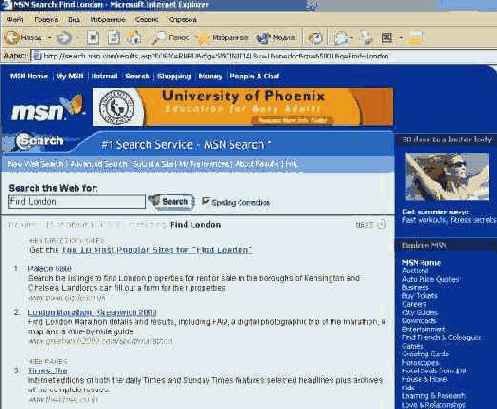This screenshot has width=497, height=409.
Task: Open Hotmail in the top navigation bar
Action: 104,76
